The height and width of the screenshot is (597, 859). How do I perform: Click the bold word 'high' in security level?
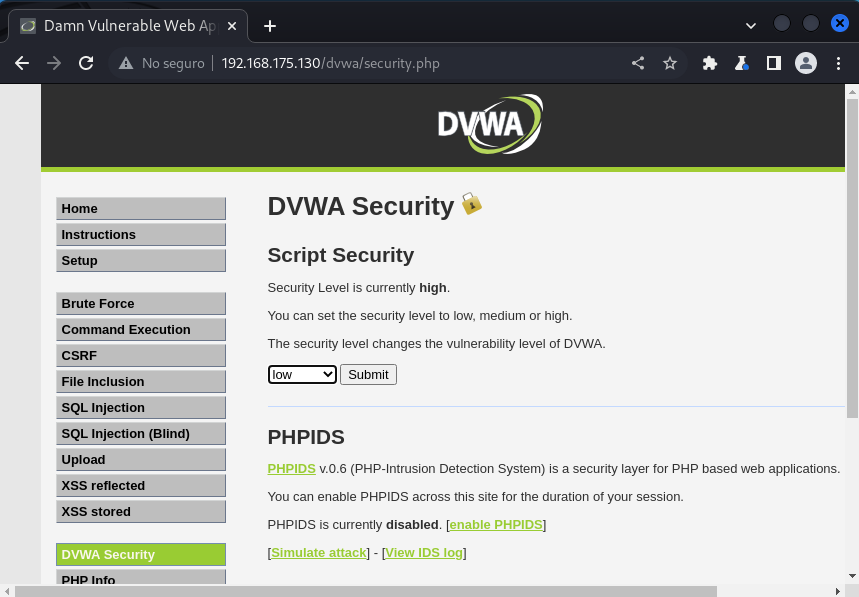(x=433, y=288)
